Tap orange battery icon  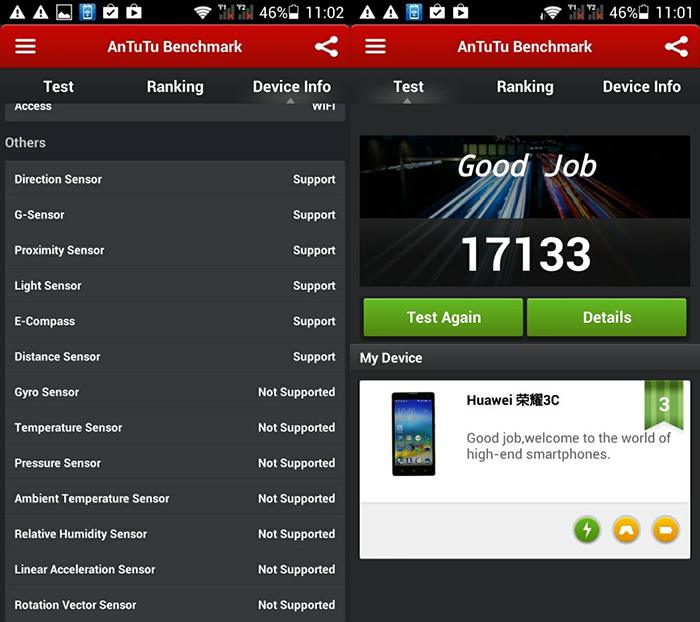click(x=666, y=530)
